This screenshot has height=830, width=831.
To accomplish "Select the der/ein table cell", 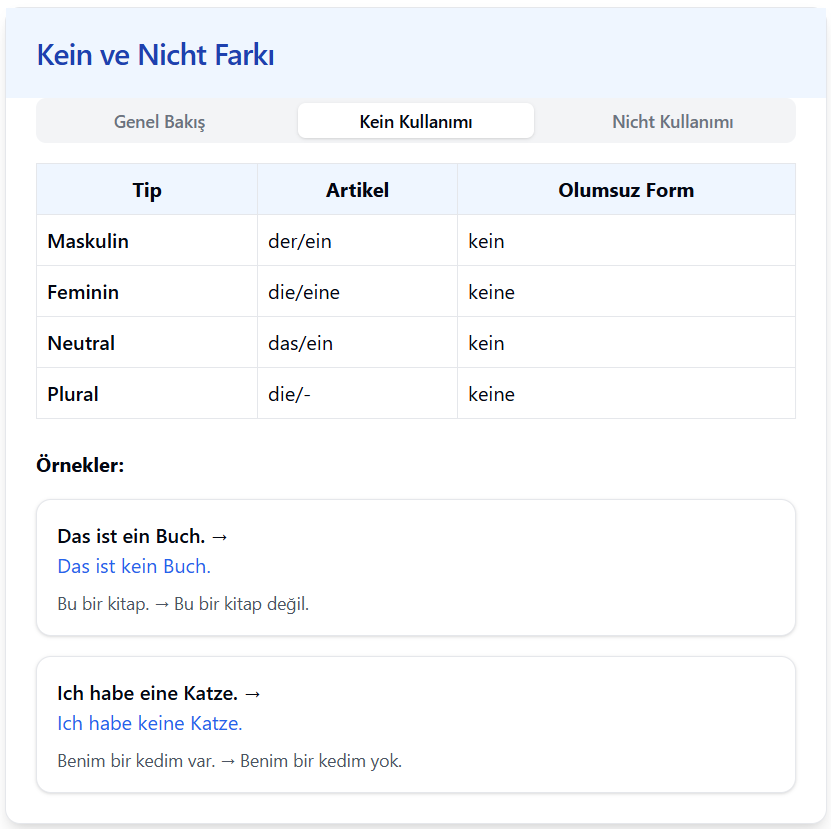I will 293,241.
